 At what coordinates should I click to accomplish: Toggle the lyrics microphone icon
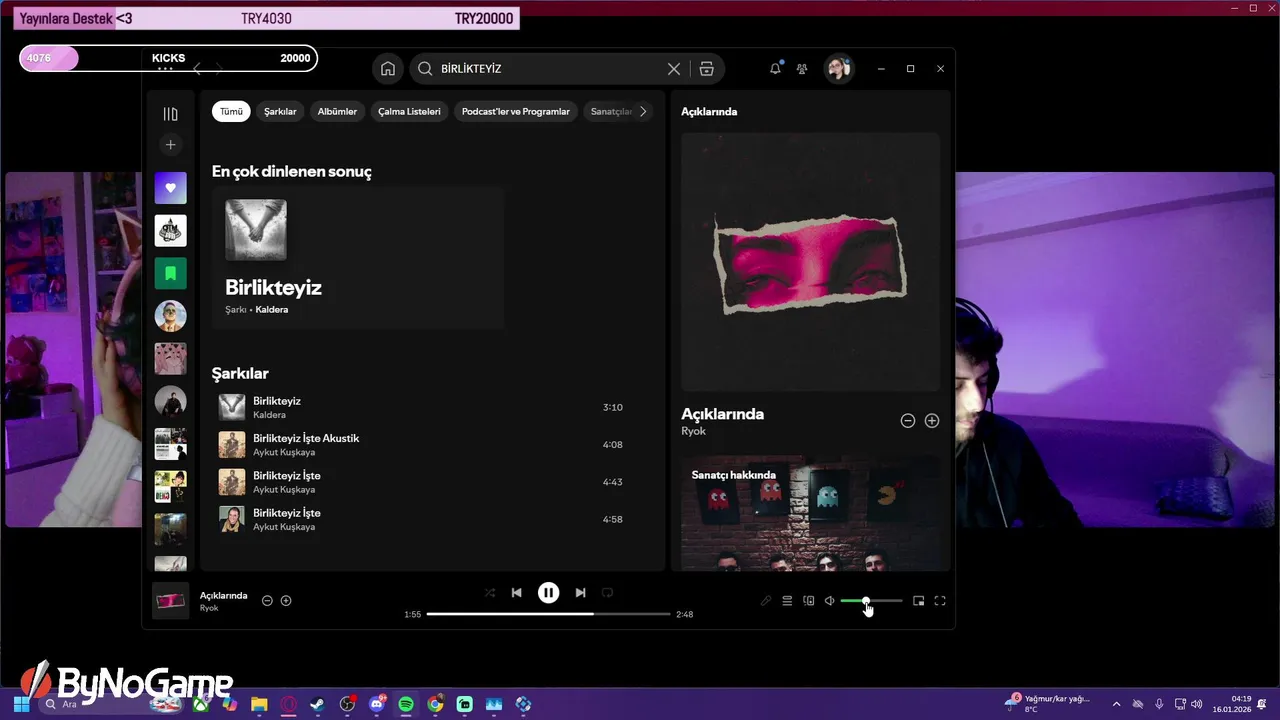point(766,601)
